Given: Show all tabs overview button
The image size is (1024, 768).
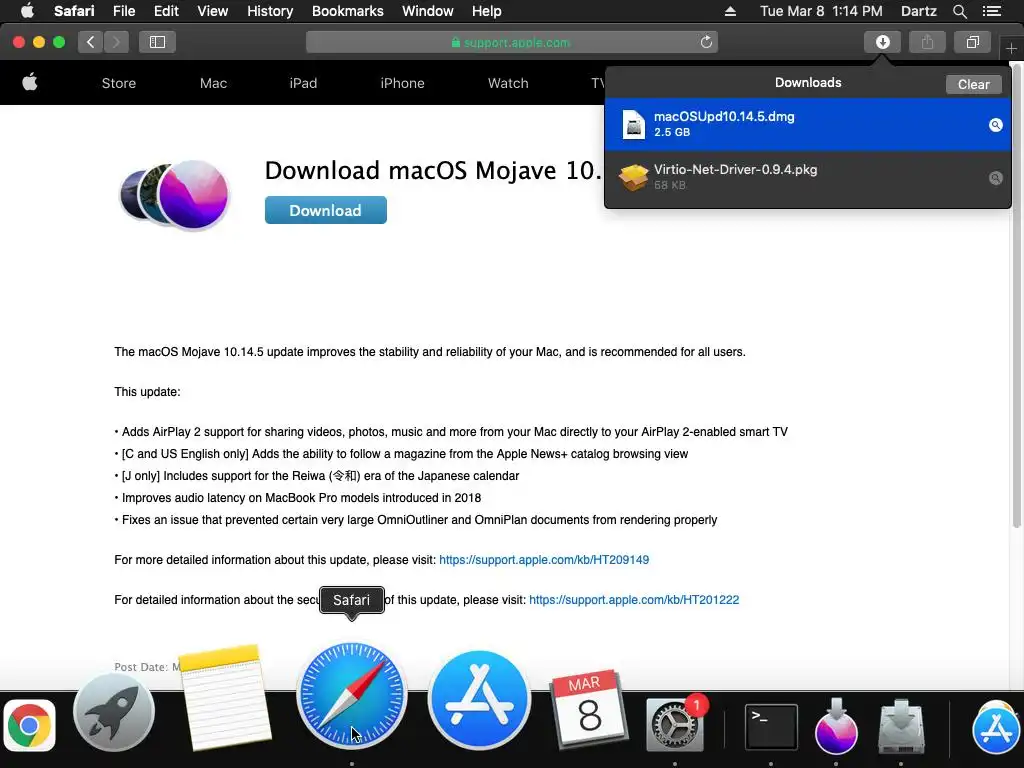Looking at the screenshot, I should pos(972,42).
